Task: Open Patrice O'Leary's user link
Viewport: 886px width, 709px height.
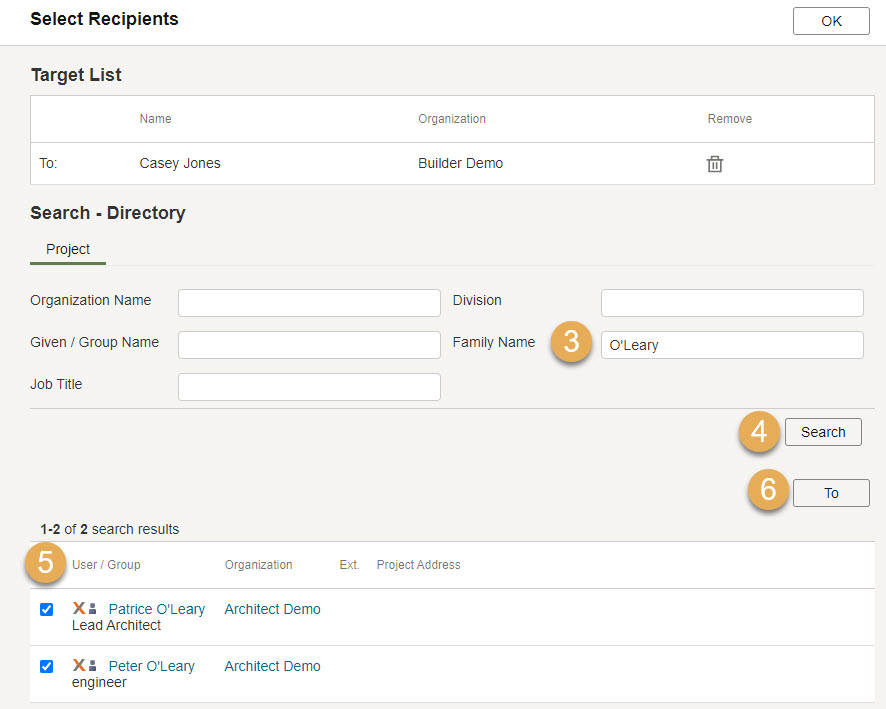Action: click(157, 609)
